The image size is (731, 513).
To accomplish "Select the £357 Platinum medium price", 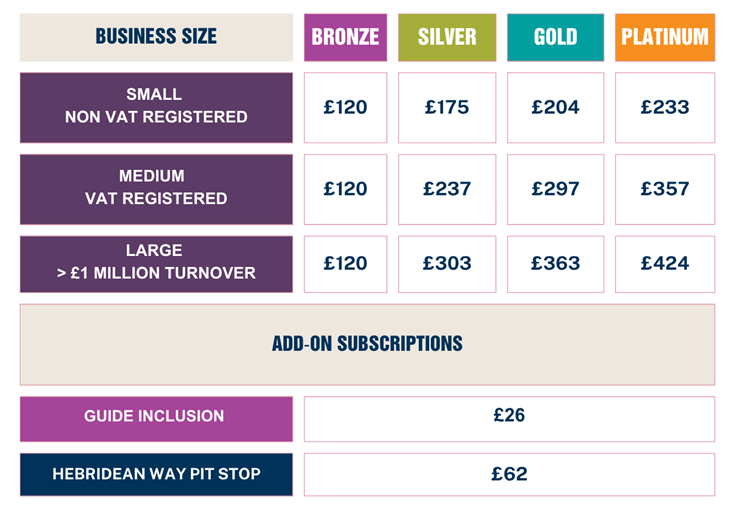I will click(x=664, y=188).
